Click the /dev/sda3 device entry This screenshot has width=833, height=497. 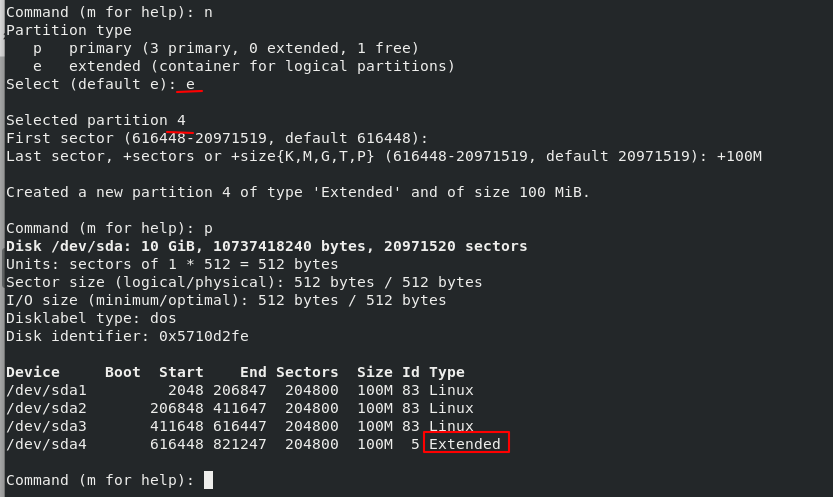46,426
